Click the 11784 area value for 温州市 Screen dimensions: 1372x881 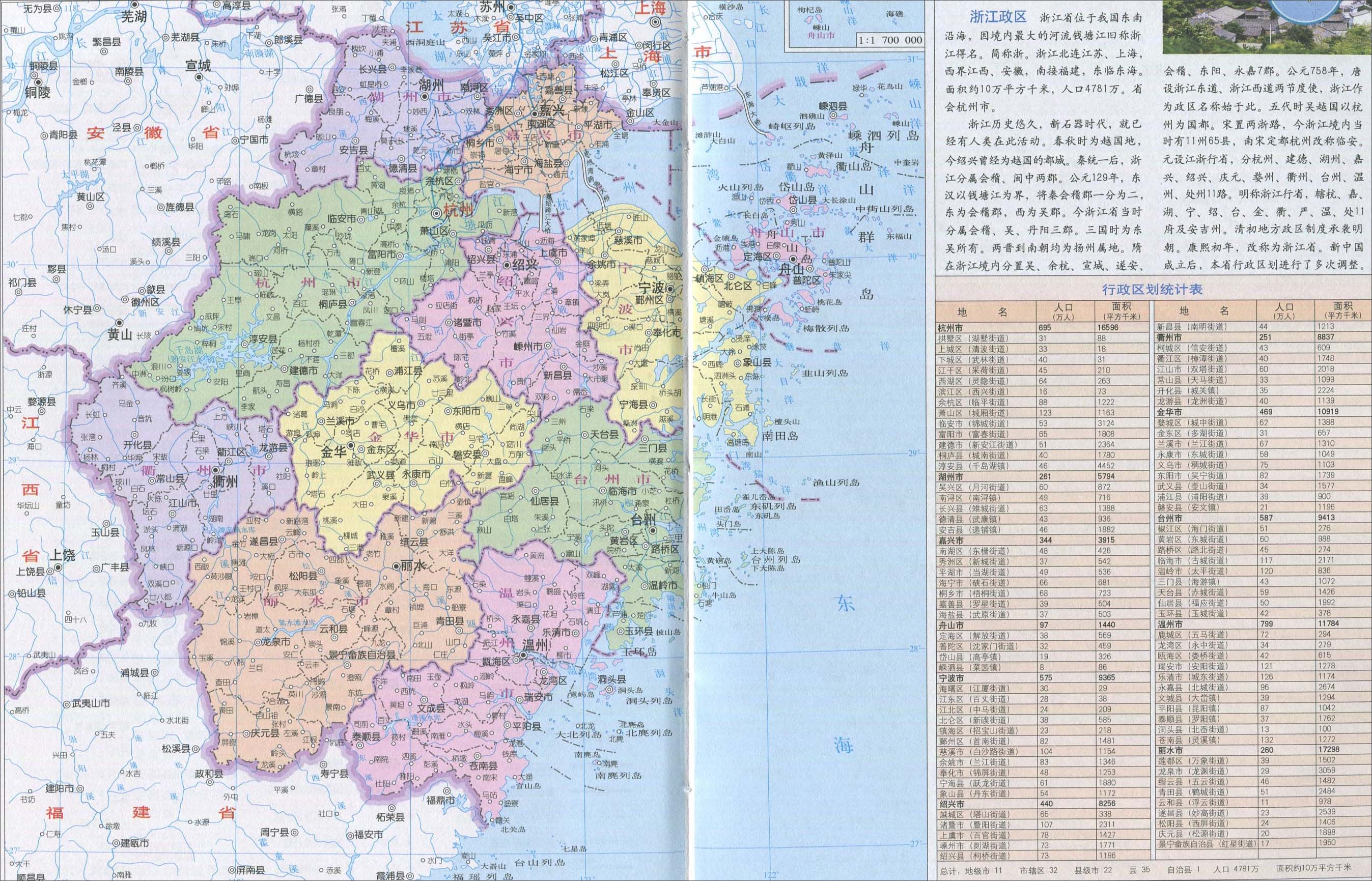pos(1327,623)
